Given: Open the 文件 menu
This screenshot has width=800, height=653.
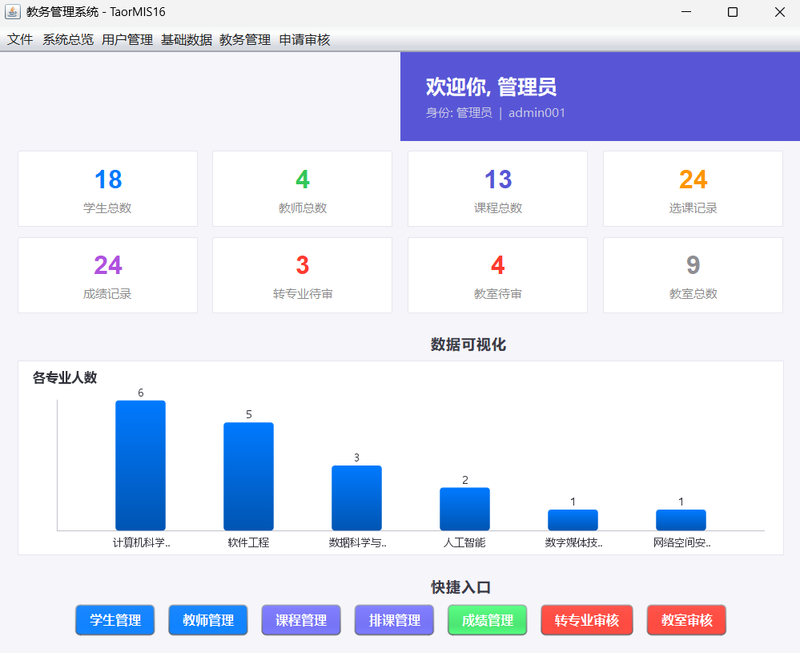Looking at the screenshot, I should pyautogui.click(x=20, y=39).
